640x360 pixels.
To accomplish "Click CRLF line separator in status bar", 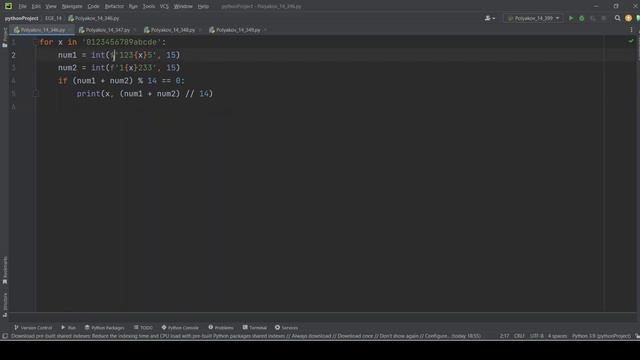I will coord(519,336).
